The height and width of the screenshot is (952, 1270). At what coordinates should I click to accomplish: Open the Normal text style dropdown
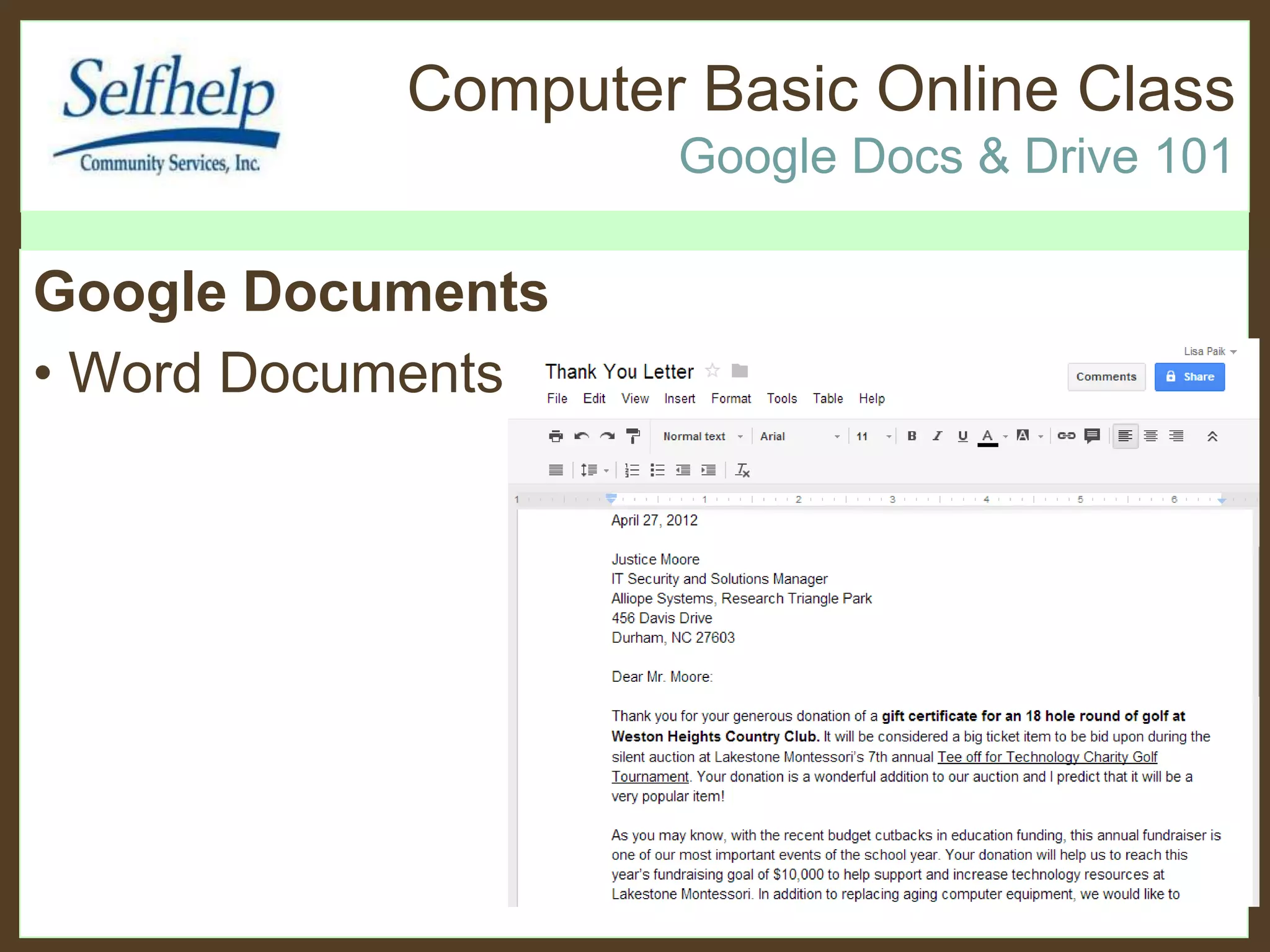point(702,436)
